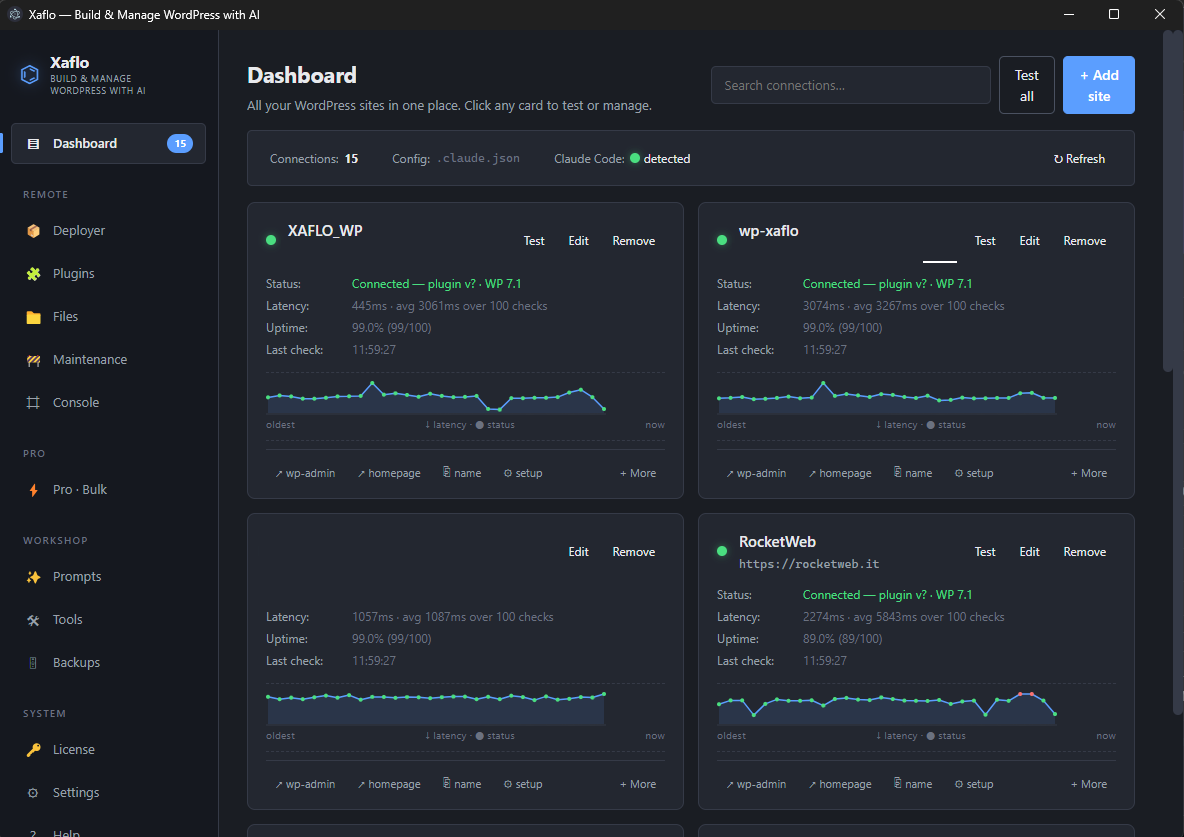This screenshot has width=1184, height=837.
Task: Test the XAFLO_WP connection
Action: (x=534, y=241)
